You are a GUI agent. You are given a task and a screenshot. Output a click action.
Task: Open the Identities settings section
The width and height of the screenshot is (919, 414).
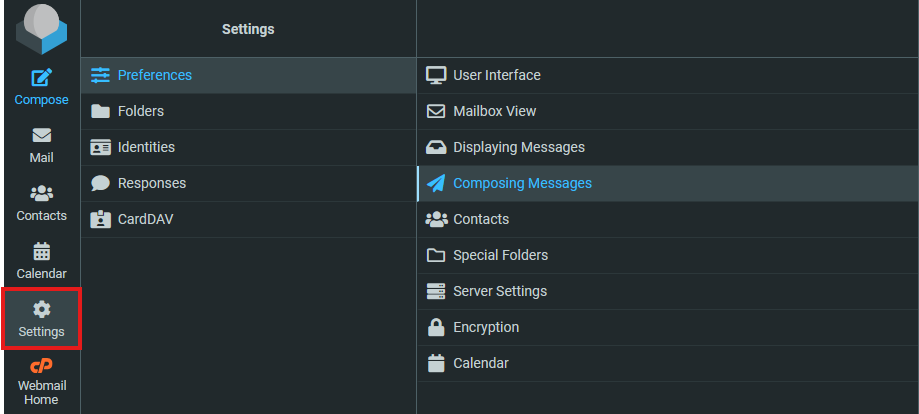(146, 147)
